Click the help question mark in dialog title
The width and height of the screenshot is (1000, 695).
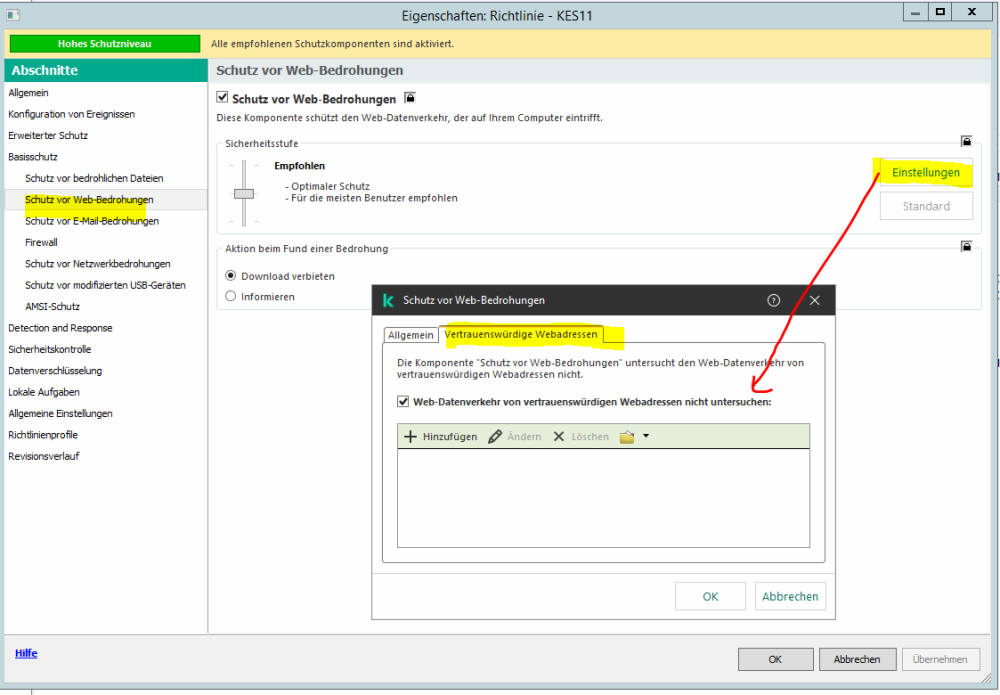(774, 300)
